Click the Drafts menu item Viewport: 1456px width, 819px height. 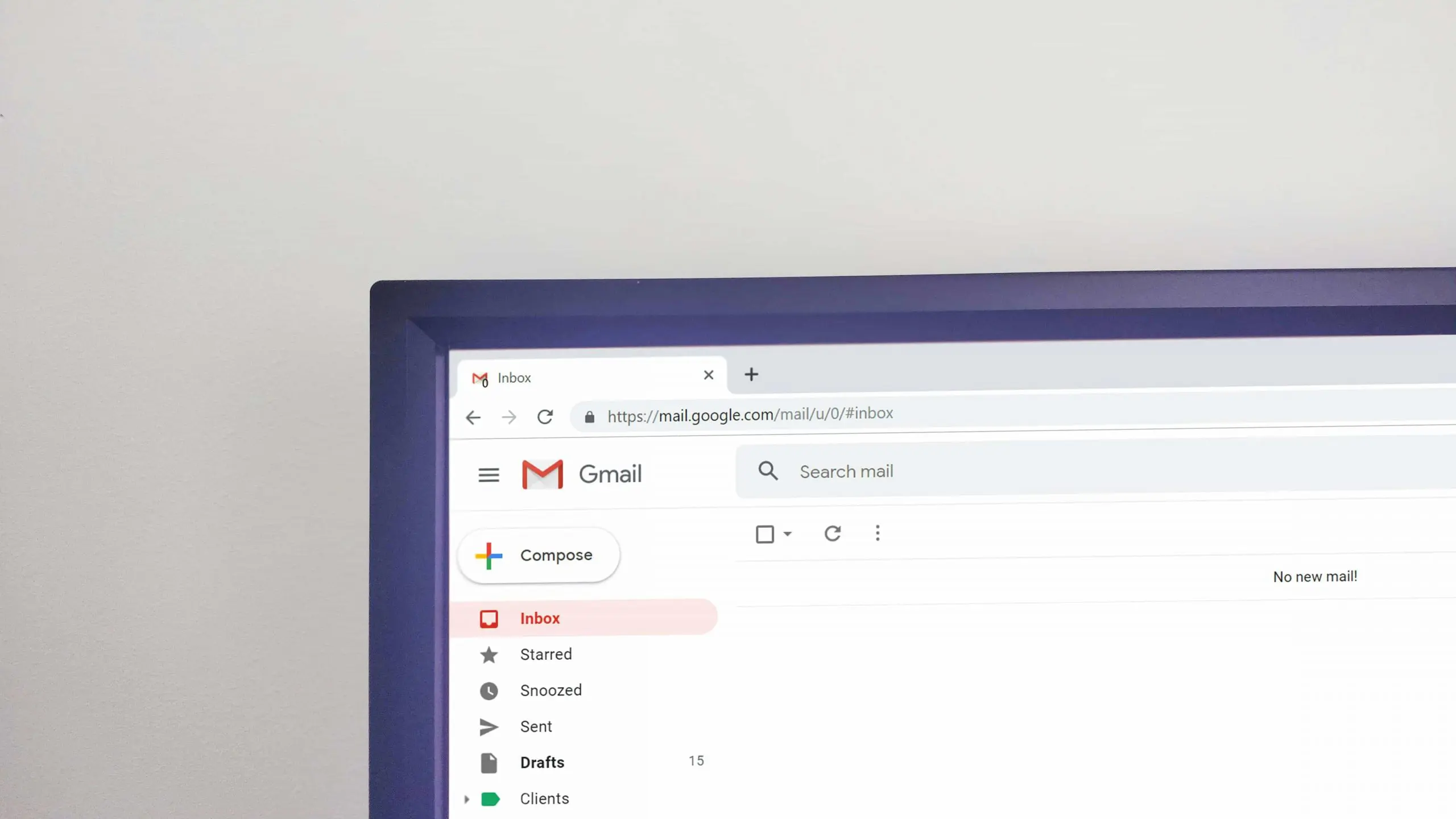tap(542, 762)
